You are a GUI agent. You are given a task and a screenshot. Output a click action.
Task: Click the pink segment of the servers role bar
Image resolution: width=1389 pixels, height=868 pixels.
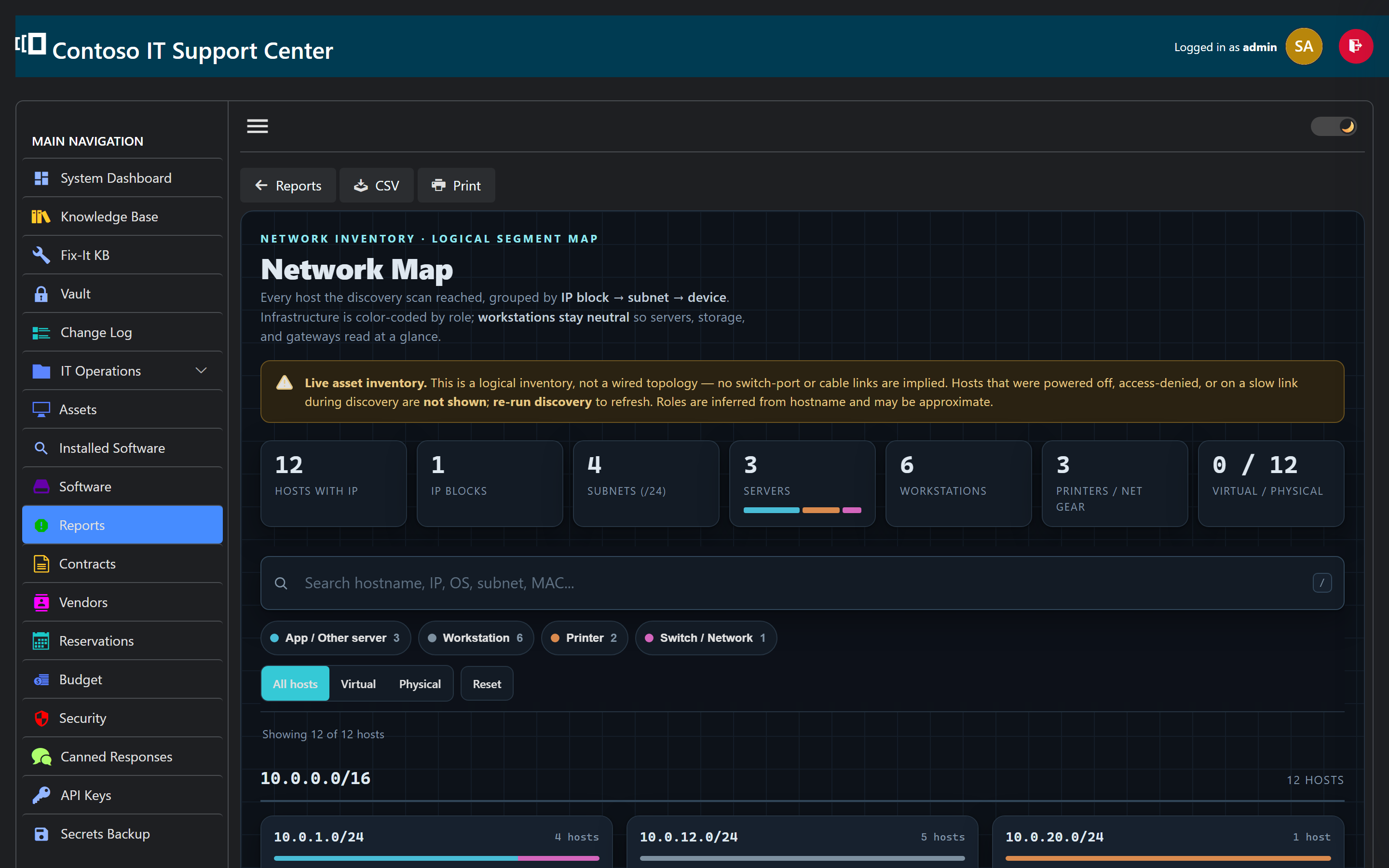point(852,510)
